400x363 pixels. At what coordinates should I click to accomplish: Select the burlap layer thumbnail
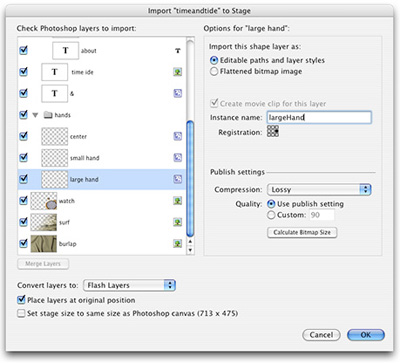(44, 244)
